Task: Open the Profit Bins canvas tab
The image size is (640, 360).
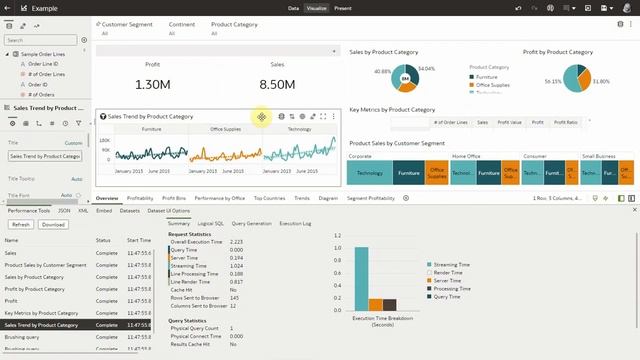Action: pos(174,198)
